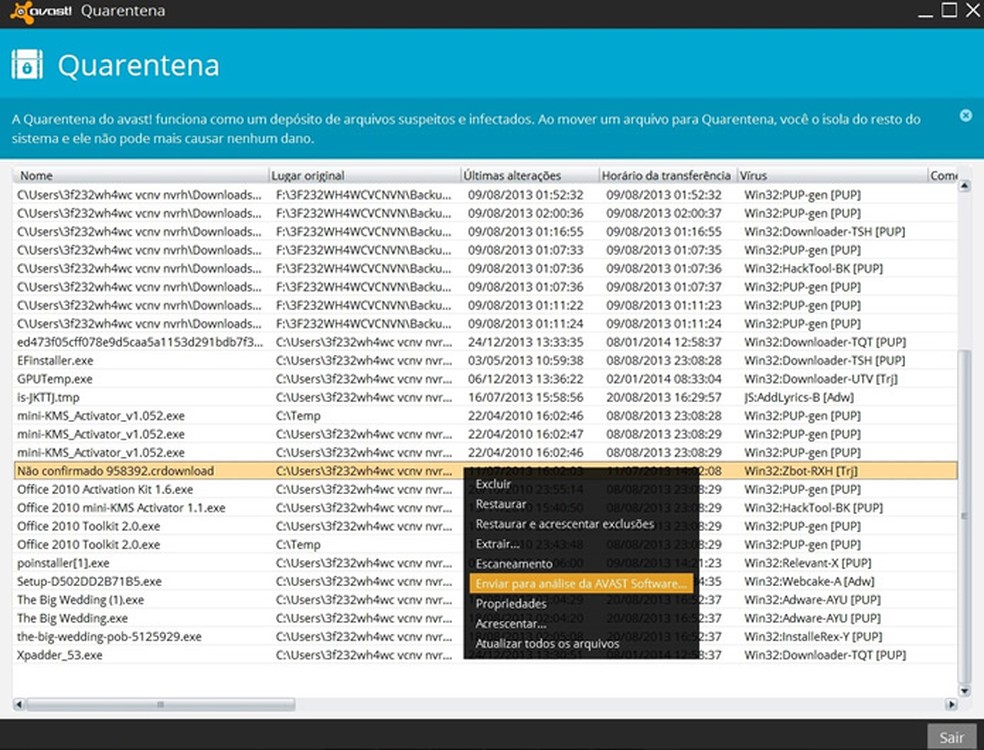Click the scroll right arrow of horizontal scrollbar
984x750 pixels.
[x=951, y=704]
